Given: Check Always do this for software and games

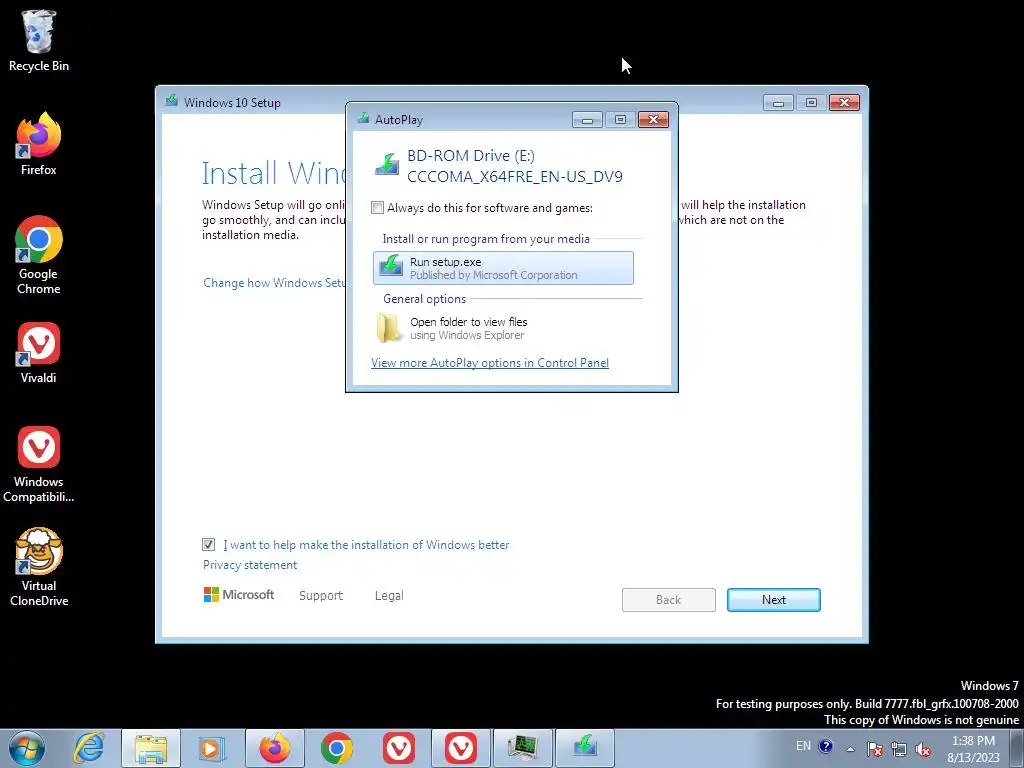Looking at the screenshot, I should [377, 208].
